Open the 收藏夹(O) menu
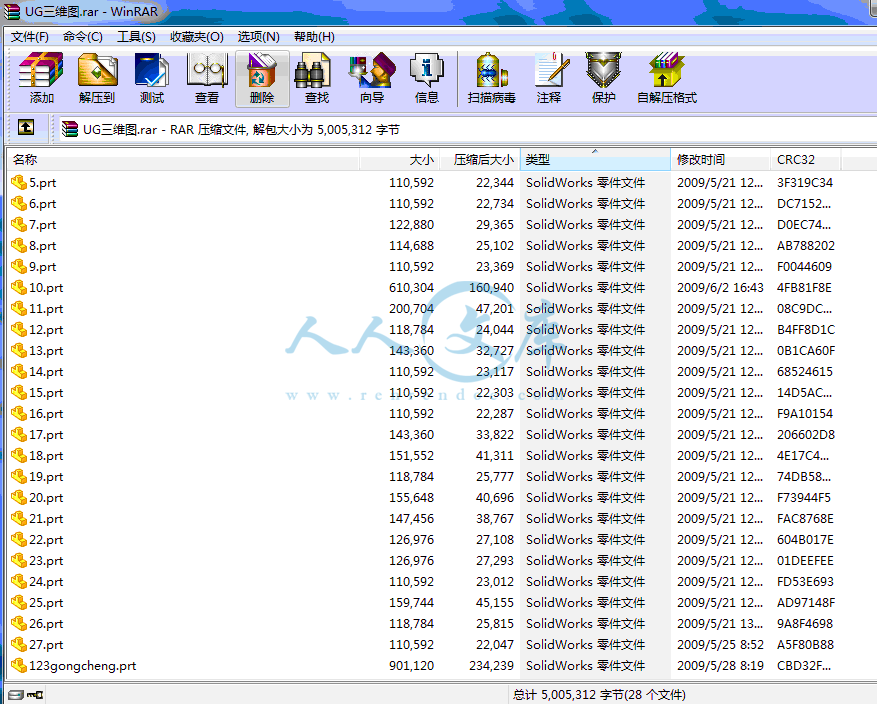This screenshot has height=704, width=877. (197, 37)
